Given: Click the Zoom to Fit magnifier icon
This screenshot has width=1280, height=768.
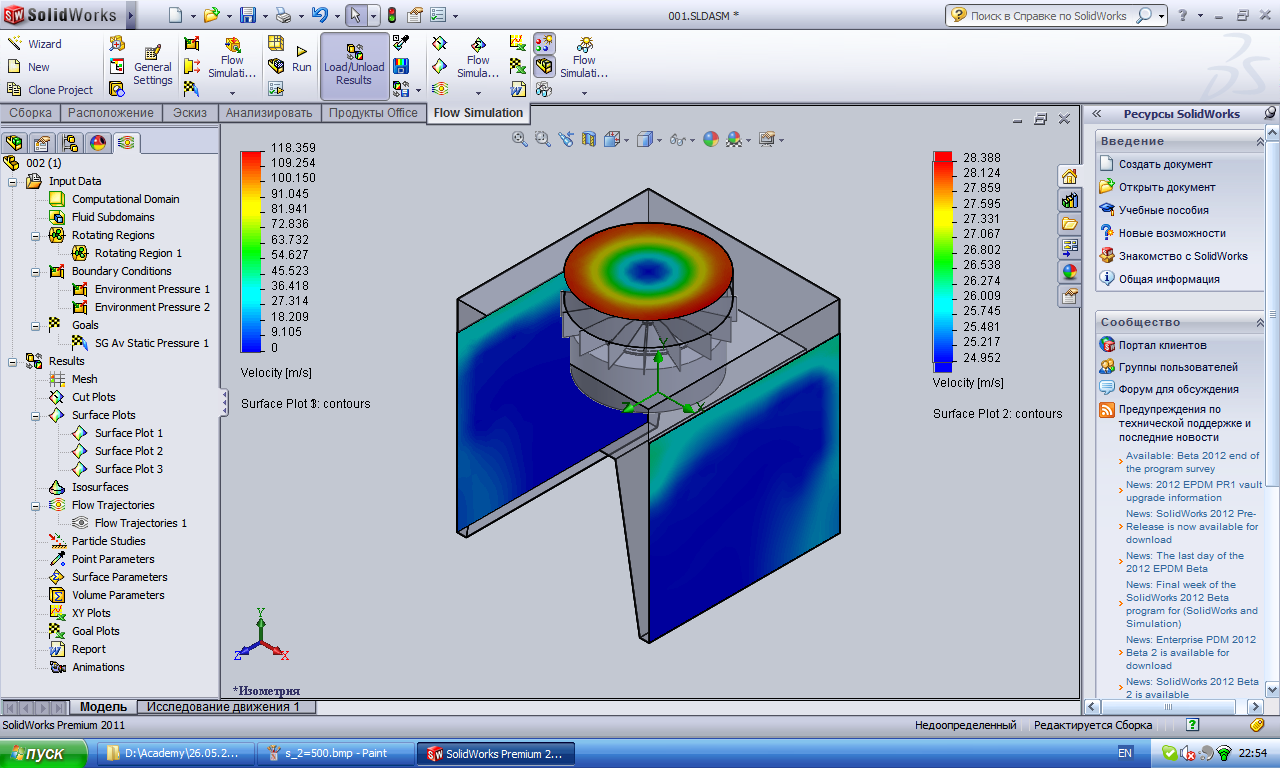Looking at the screenshot, I should point(520,139).
